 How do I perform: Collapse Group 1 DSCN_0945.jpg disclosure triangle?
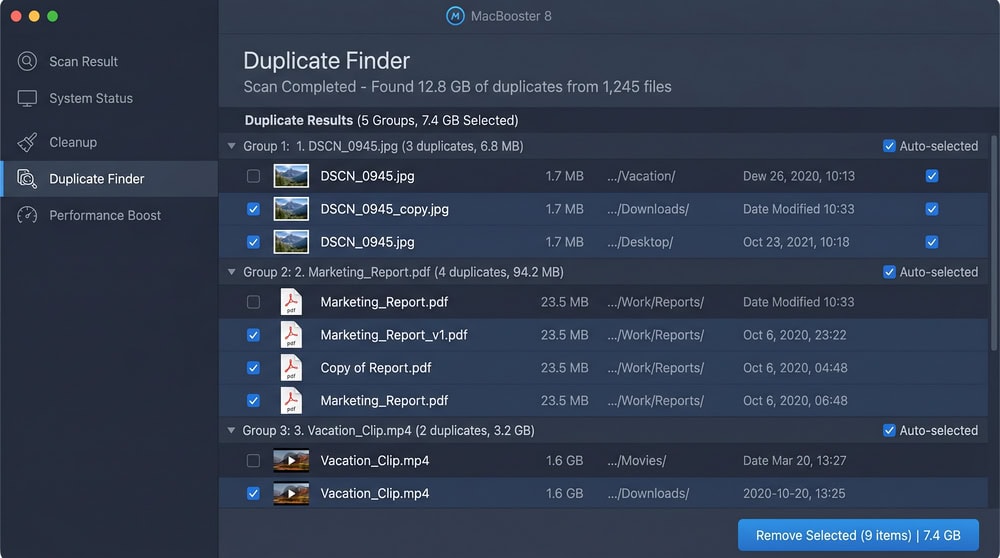232,146
